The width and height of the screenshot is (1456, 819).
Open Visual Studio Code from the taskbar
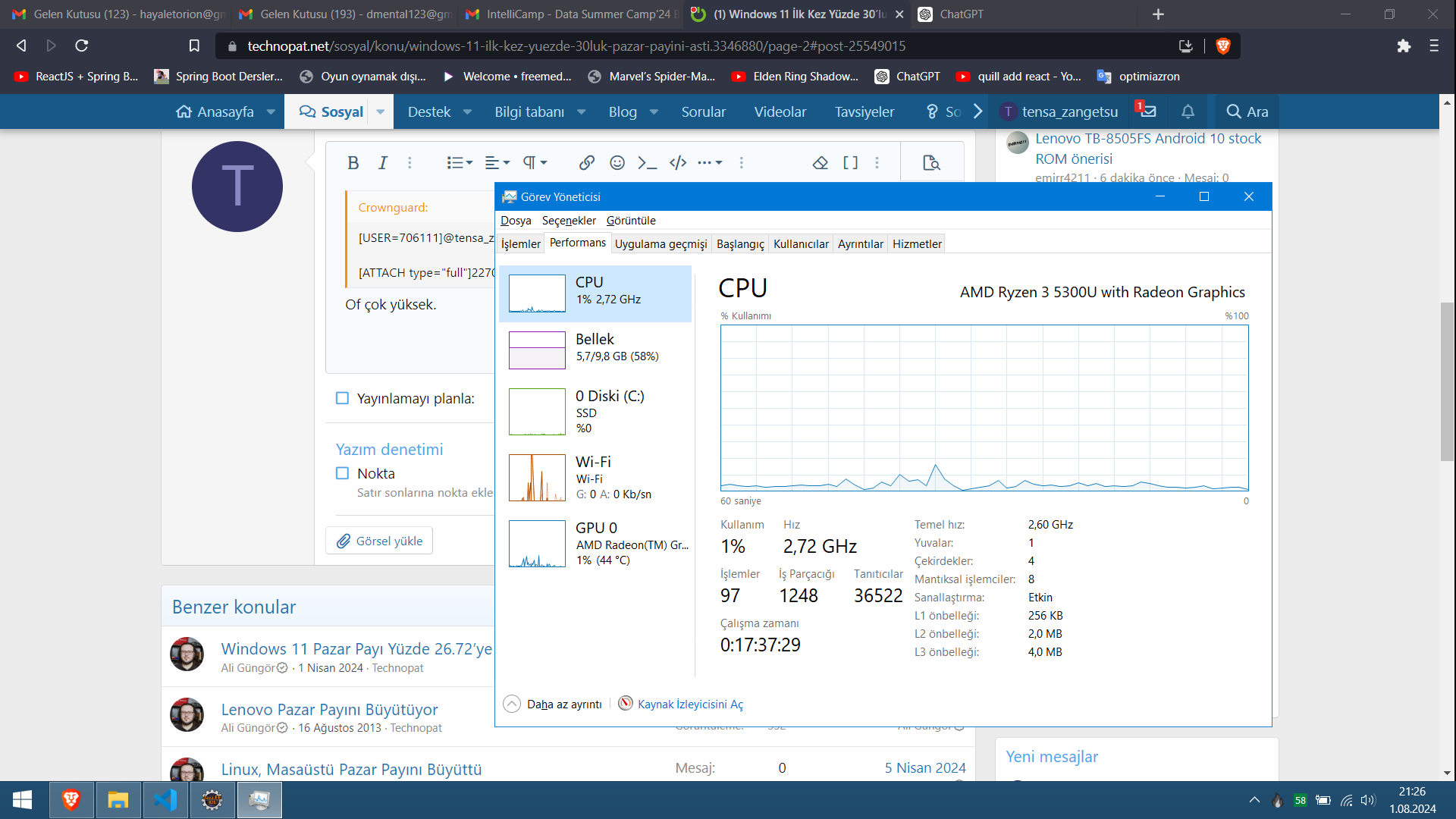coord(165,800)
